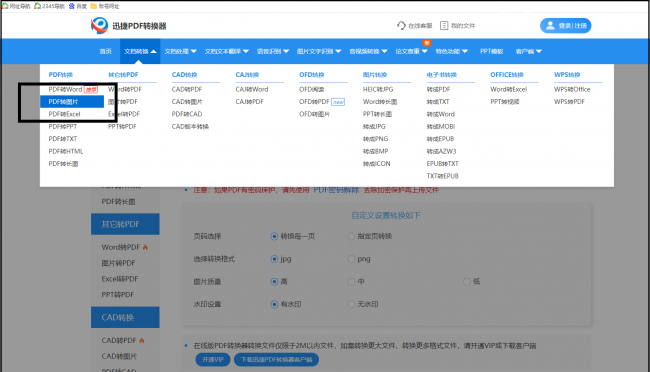Choose PDF转Word in dropdown menu

65,89
